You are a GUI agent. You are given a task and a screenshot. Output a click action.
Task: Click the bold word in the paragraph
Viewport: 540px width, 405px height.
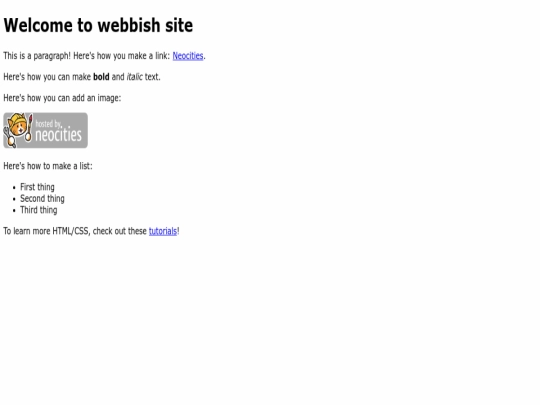(x=101, y=77)
